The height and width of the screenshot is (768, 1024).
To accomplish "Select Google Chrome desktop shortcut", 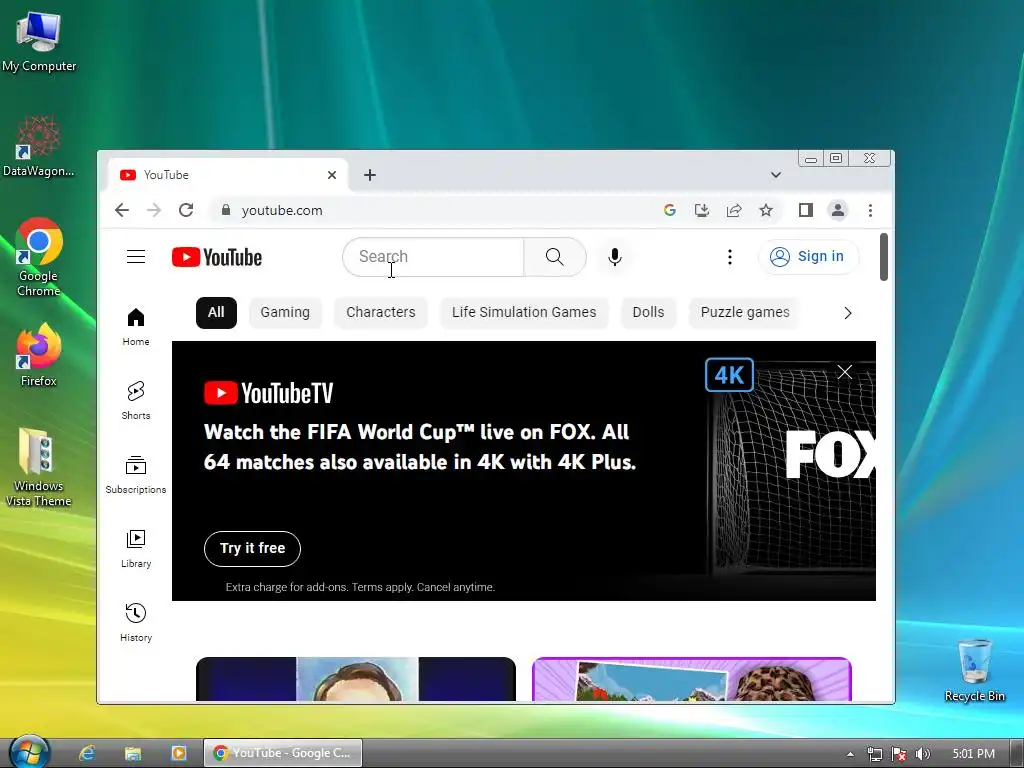I will 39,257.
